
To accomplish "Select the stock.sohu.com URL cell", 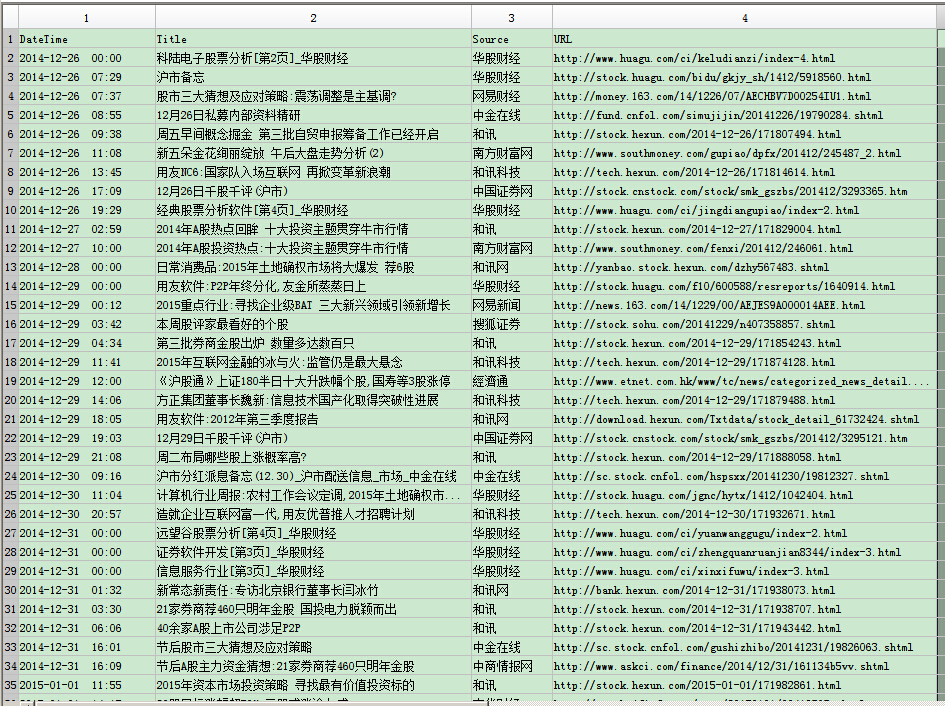I will pyautogui.click(x=745, y=324).
